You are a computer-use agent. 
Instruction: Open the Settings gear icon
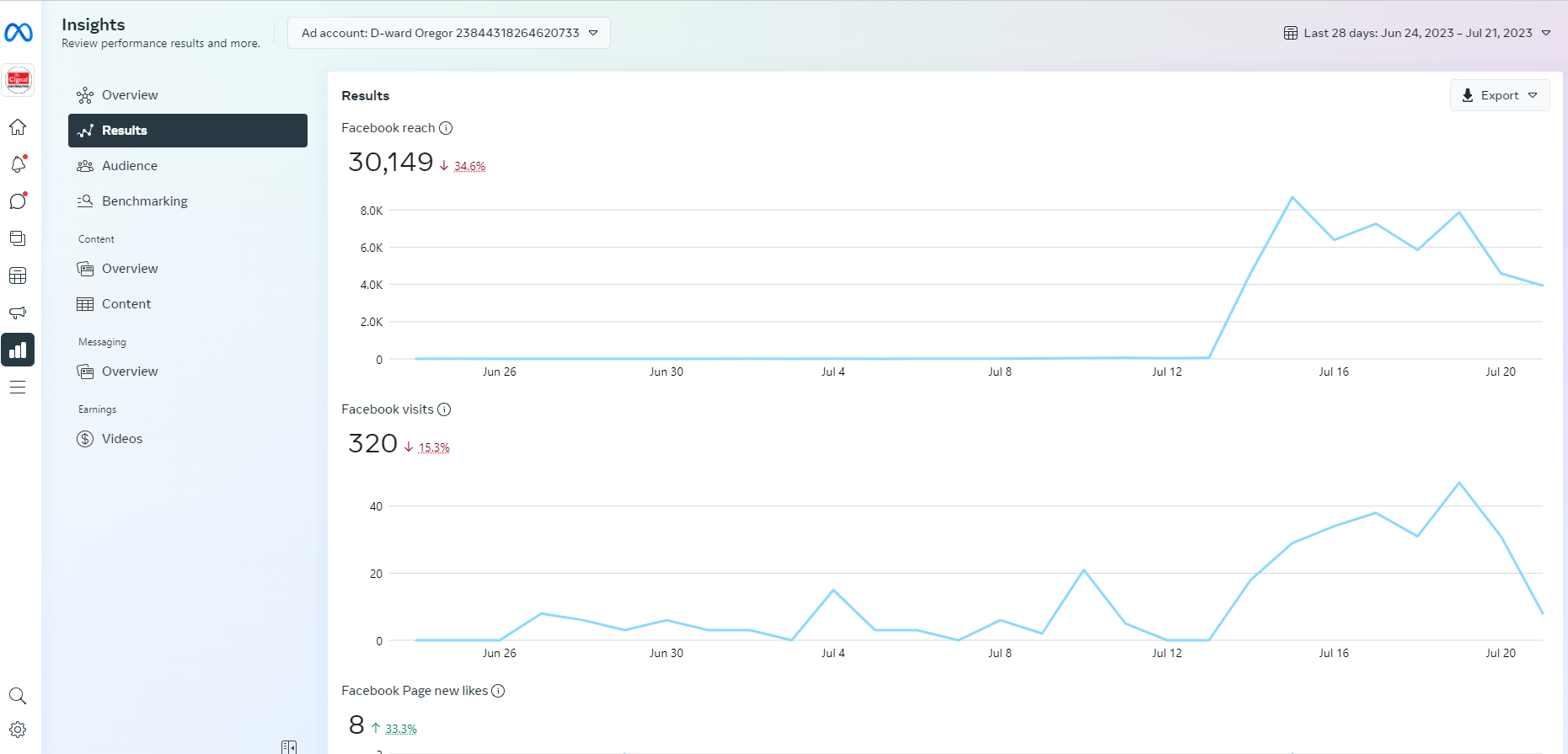(18, 730)
